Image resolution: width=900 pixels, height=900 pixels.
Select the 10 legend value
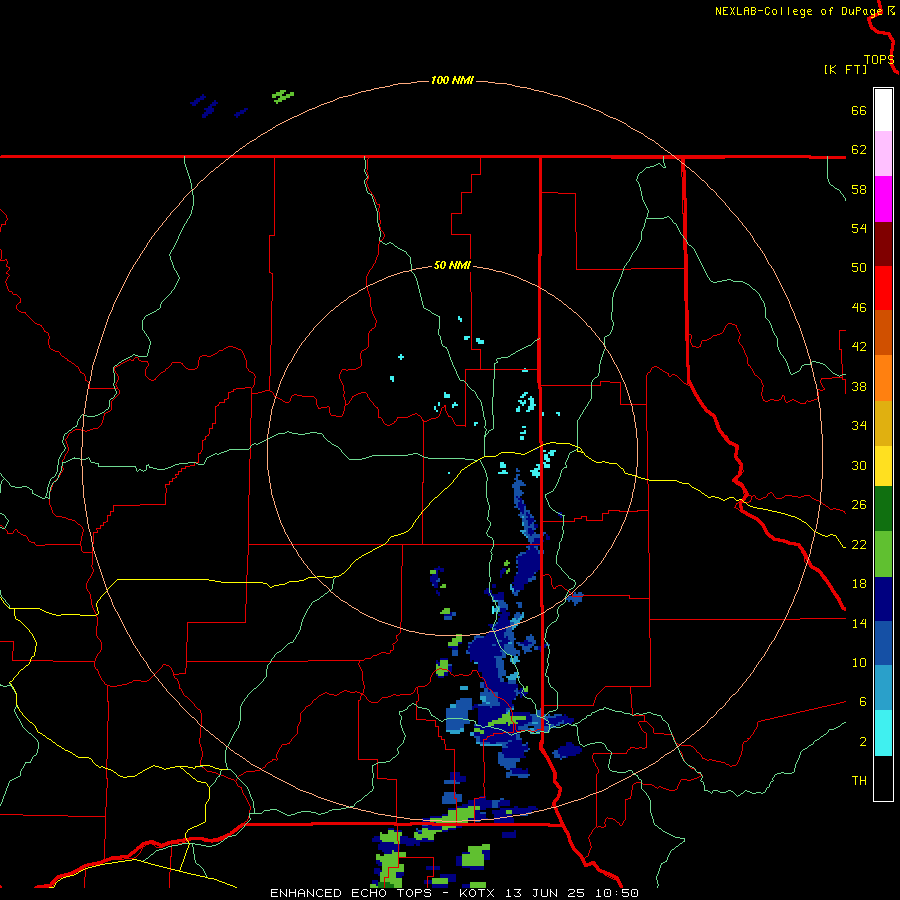pyautogui.click(x=859, y=663)
